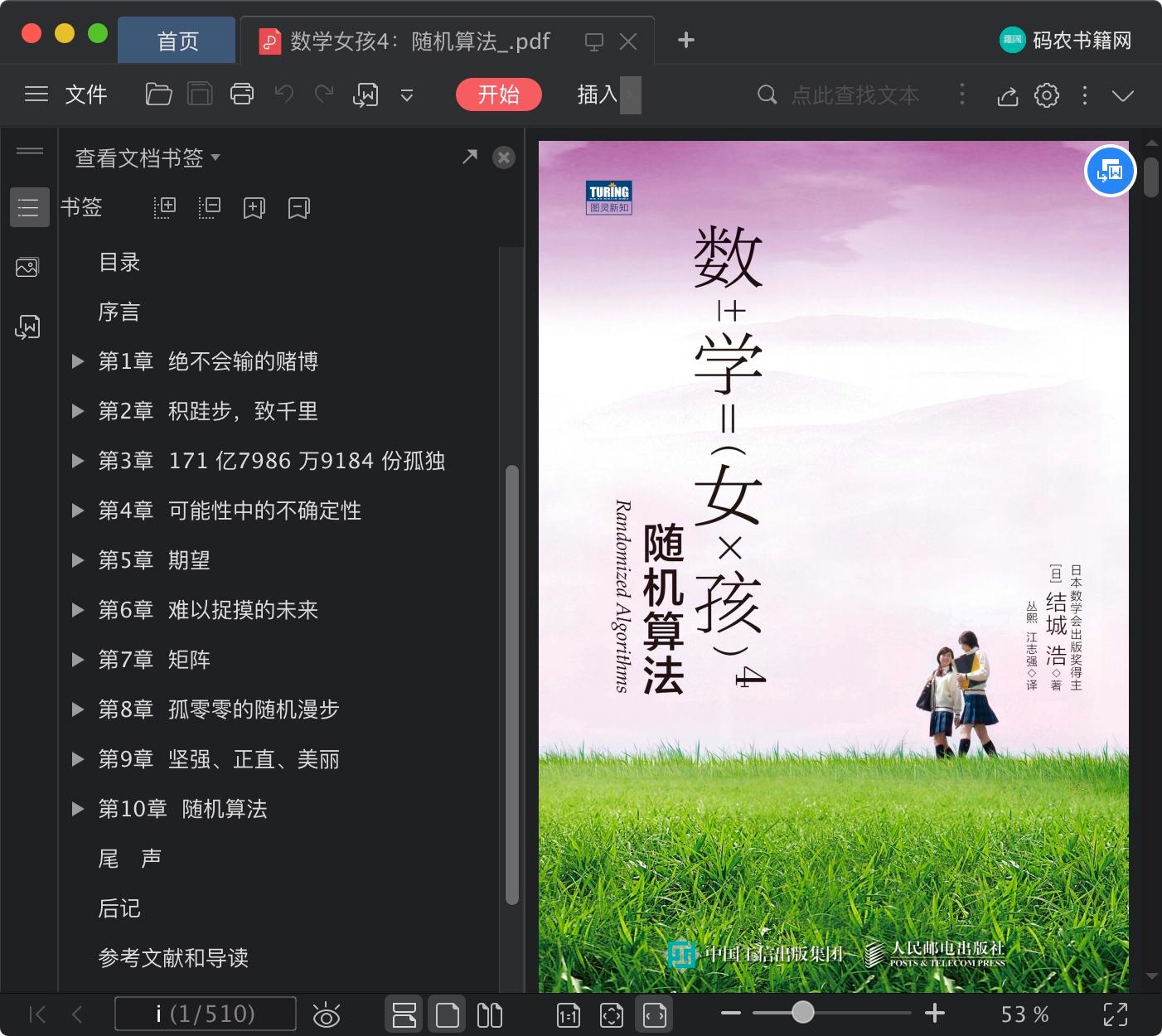Screen dimensions: 1162x1036
Task: Click the presentation screen icon on tab
Action: [x=593, y=41]
